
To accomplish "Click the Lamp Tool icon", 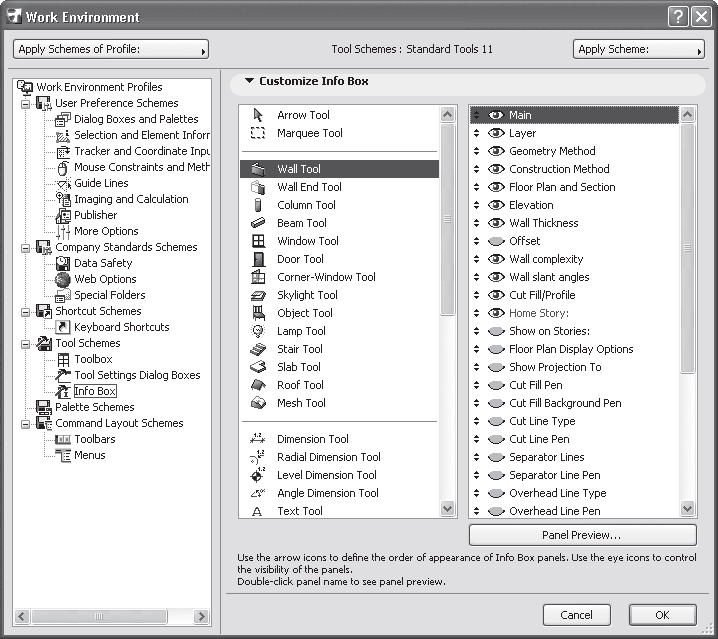I will click(x=258, y=331).
